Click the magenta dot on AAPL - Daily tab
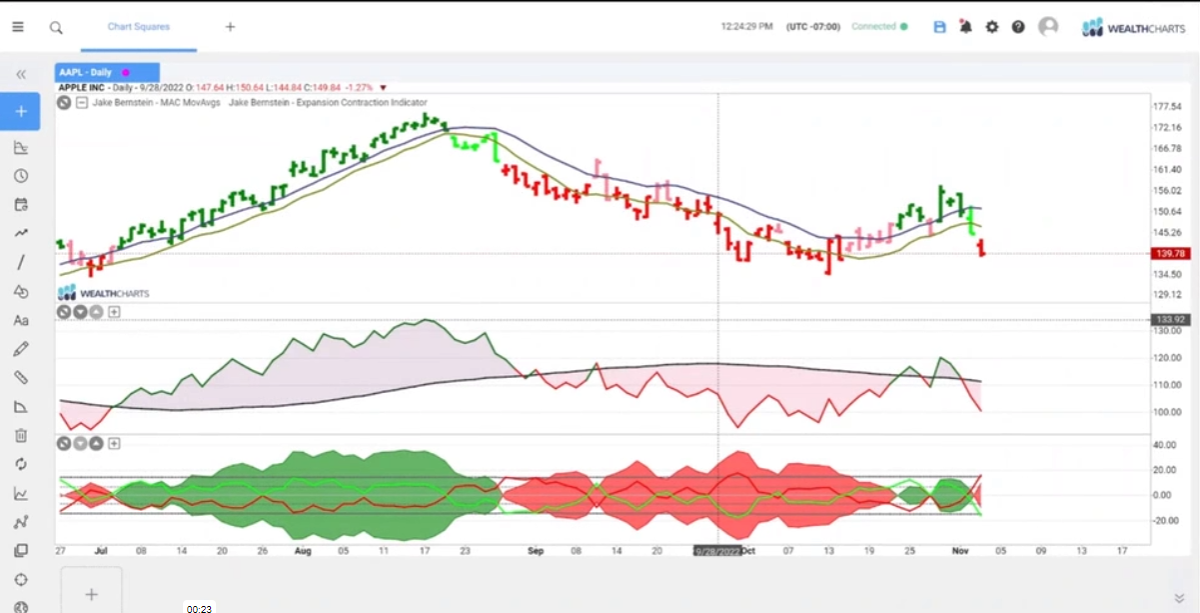 click(x=126, y=72)
